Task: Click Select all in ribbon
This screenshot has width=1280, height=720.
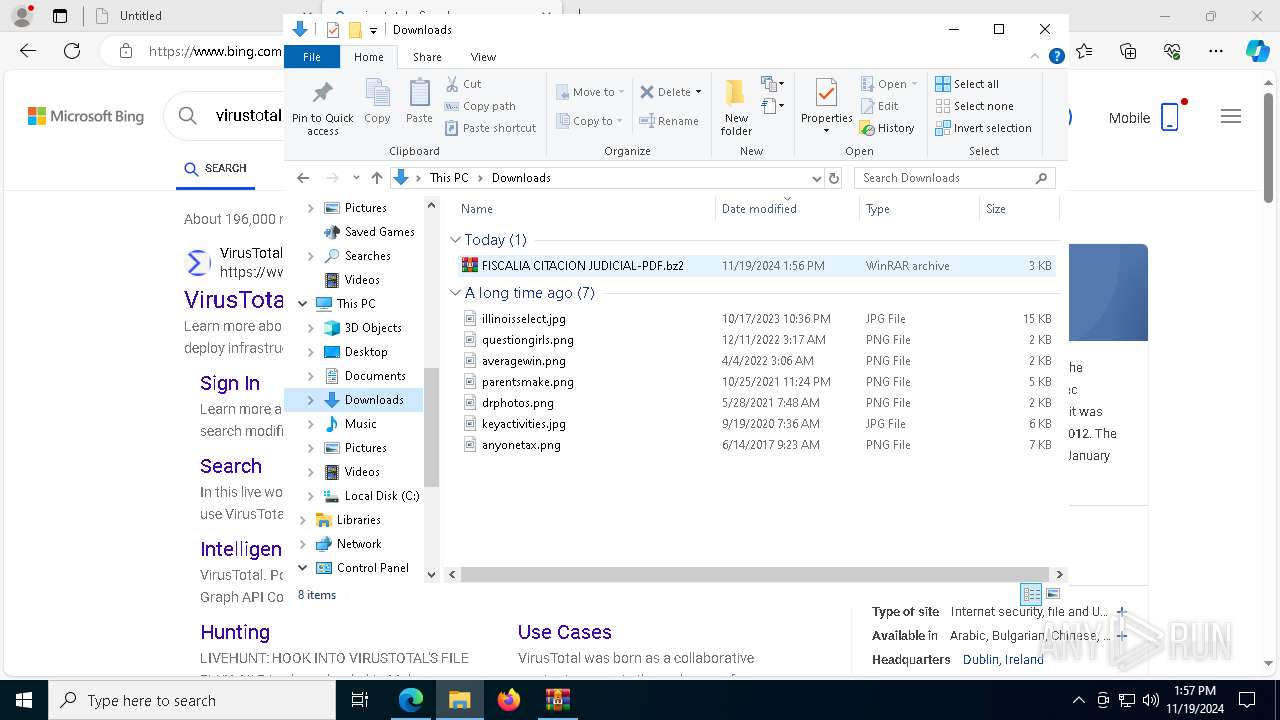Action: [967, 84]
